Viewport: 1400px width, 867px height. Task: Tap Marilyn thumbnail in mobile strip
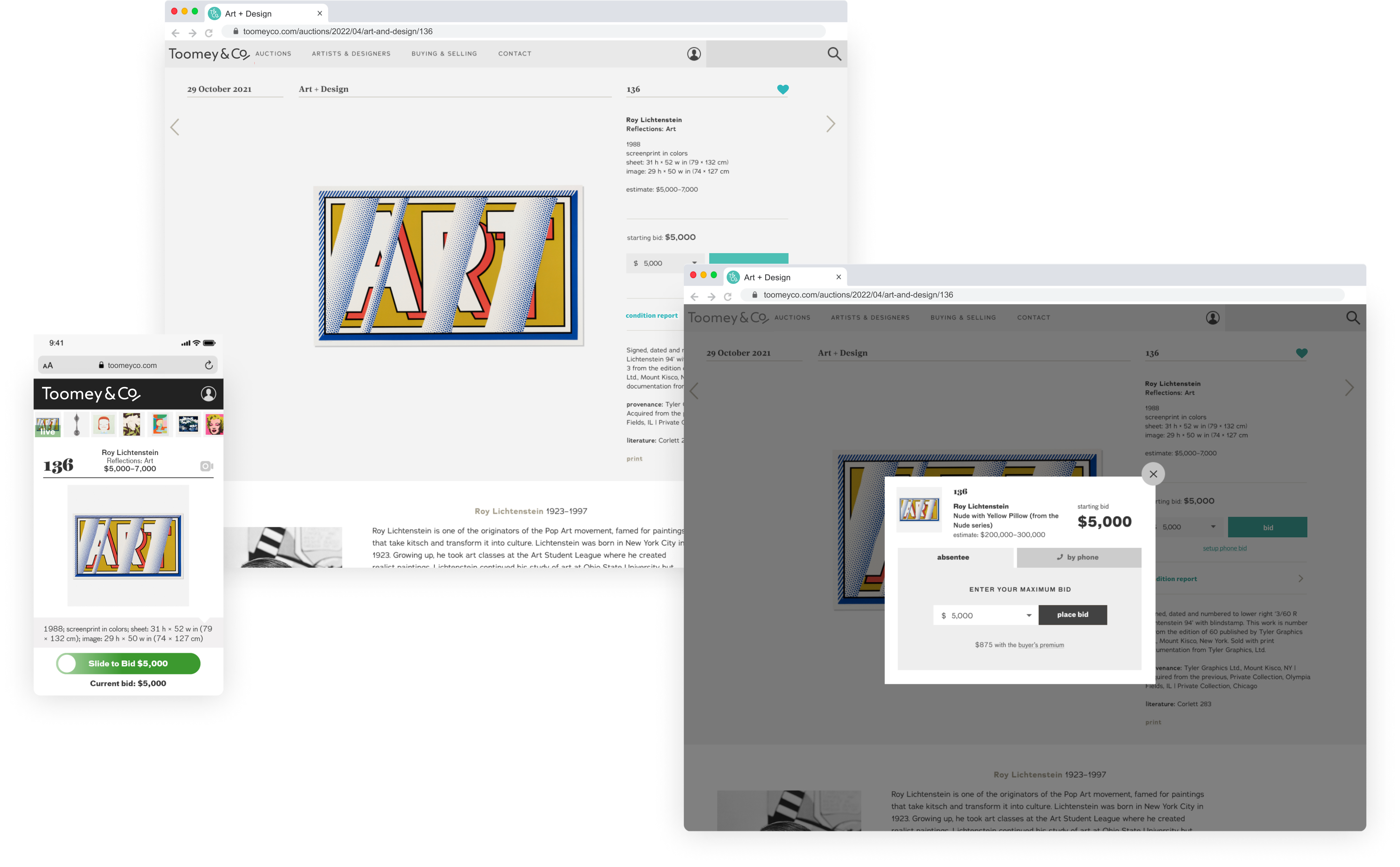(215, 425)
